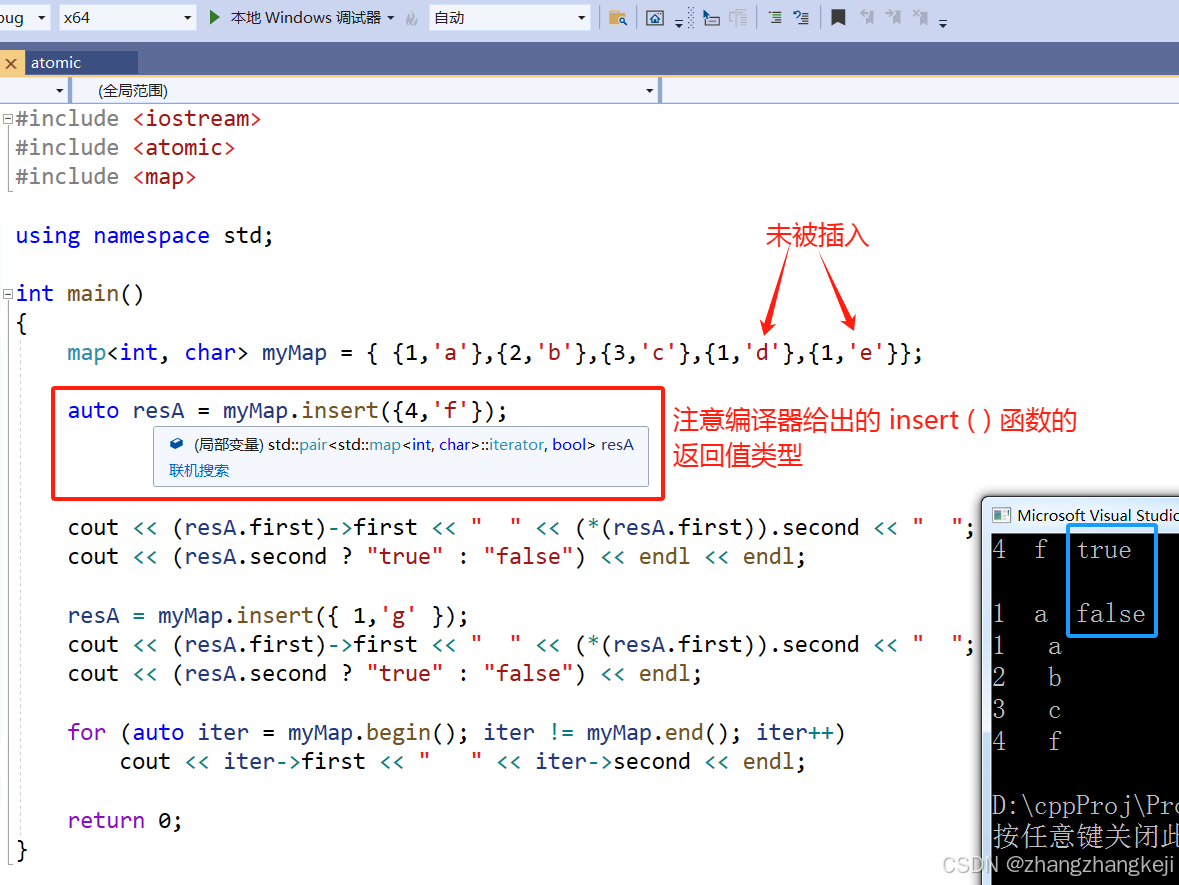Viewport: 1179px width, 885px height.
Task: Click the 'int main()' line
Action: (x=80, y=294)
